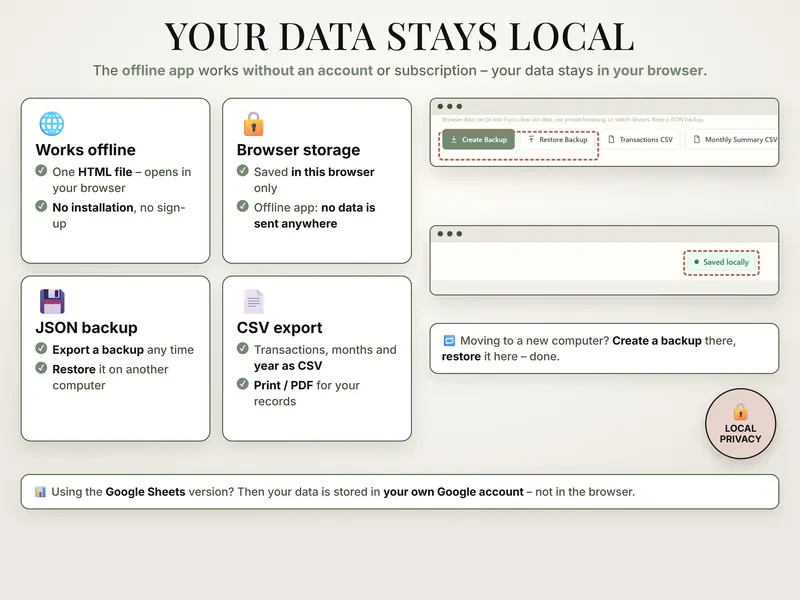Screen dimensions: 800x600
Task: Click the JSON backup heading
Action: [x=87, y=328]
